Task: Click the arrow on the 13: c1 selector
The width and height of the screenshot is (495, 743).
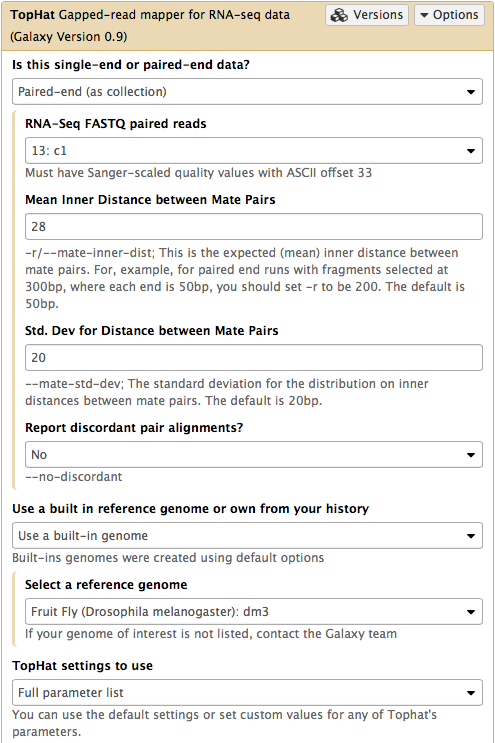Action: pos(470,151)
